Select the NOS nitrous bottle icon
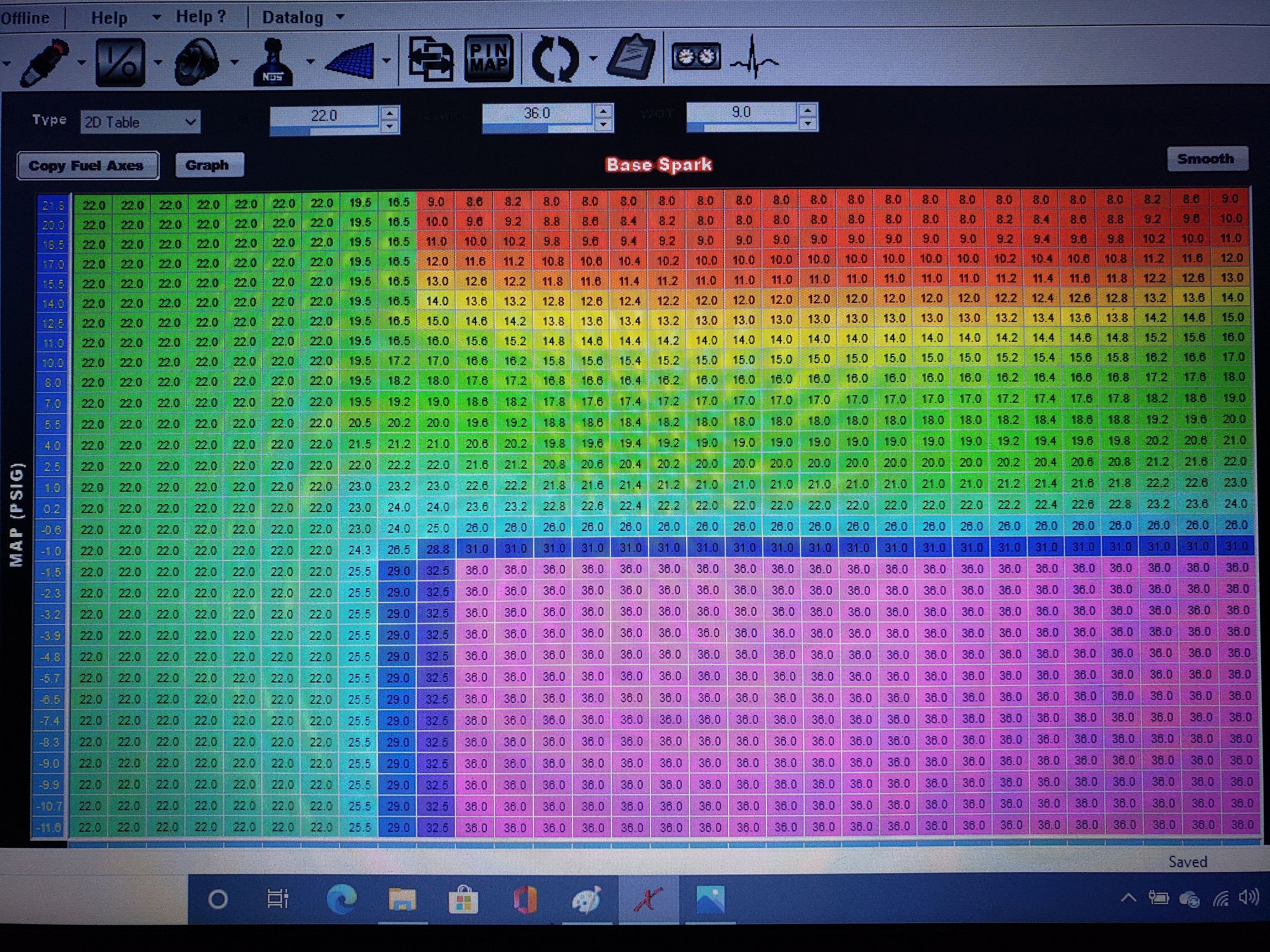This screenshot has width=1270, height=952. tap(274, 62)
